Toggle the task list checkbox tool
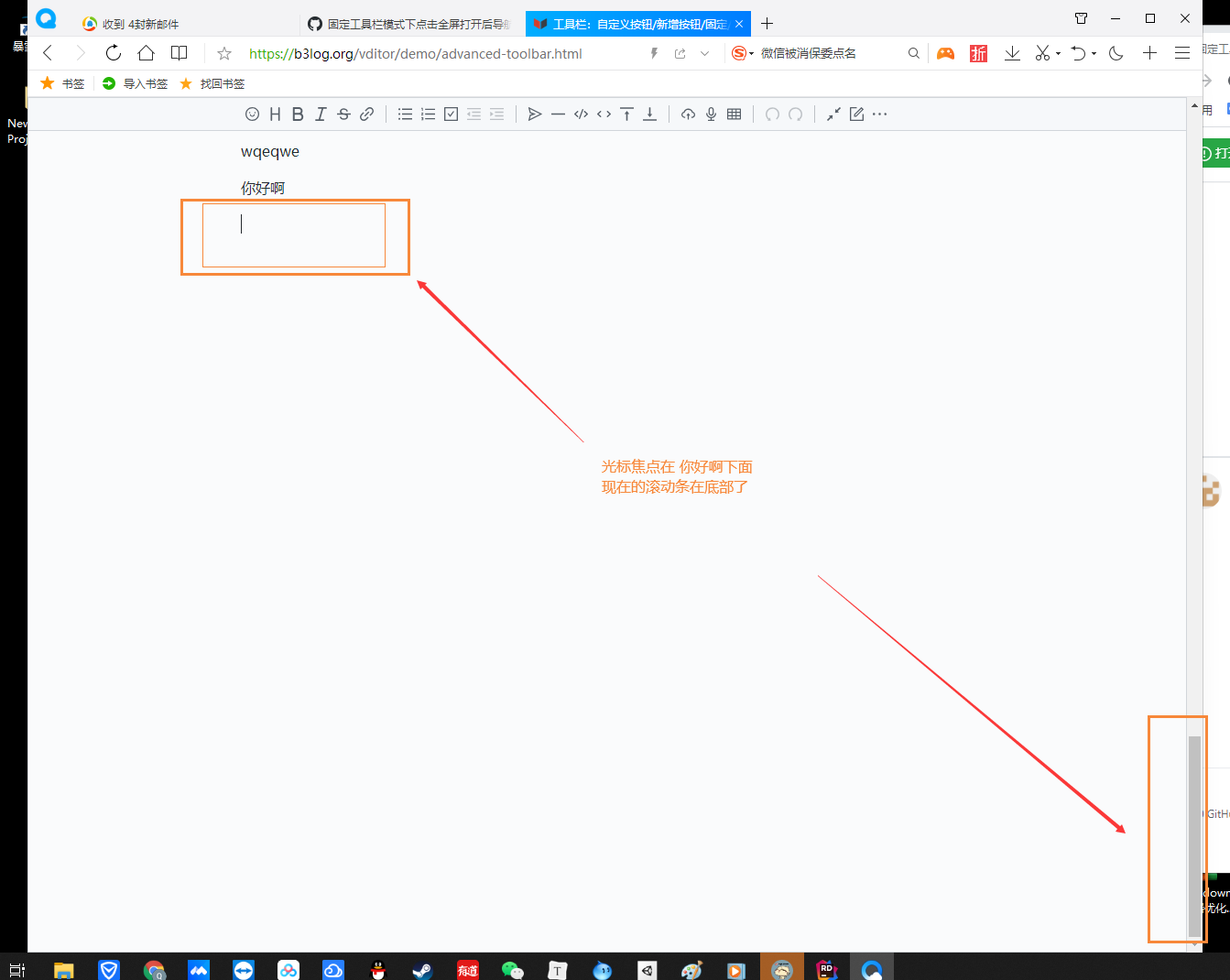This screenshot has width=1230, height=980. pyautogui.click(x=451, y=114)
